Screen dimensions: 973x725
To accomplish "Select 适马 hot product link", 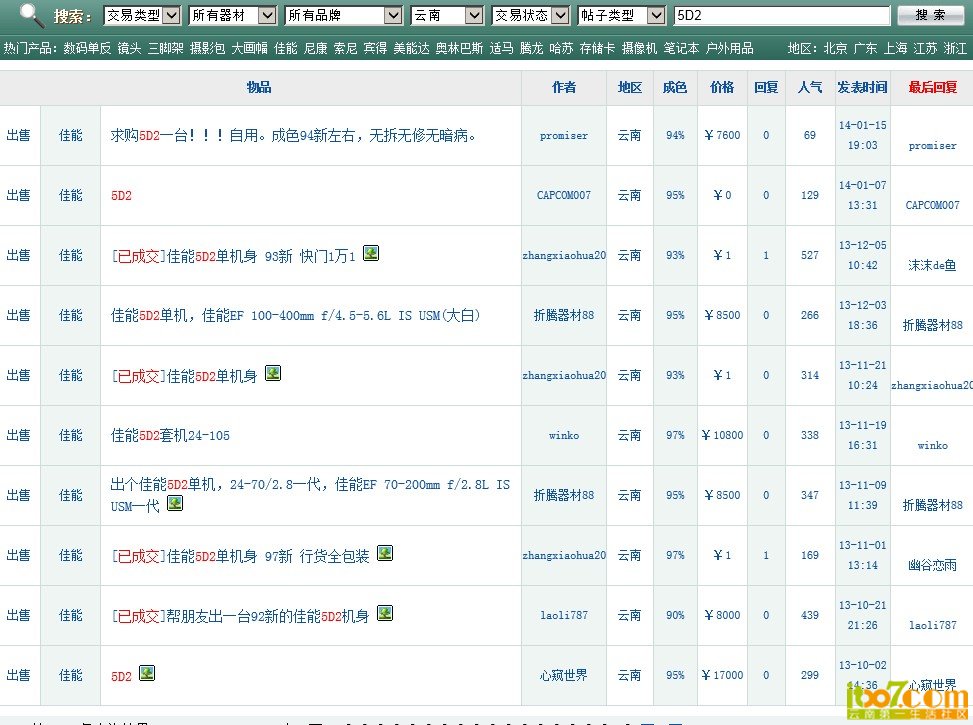I will pos(501,48).
